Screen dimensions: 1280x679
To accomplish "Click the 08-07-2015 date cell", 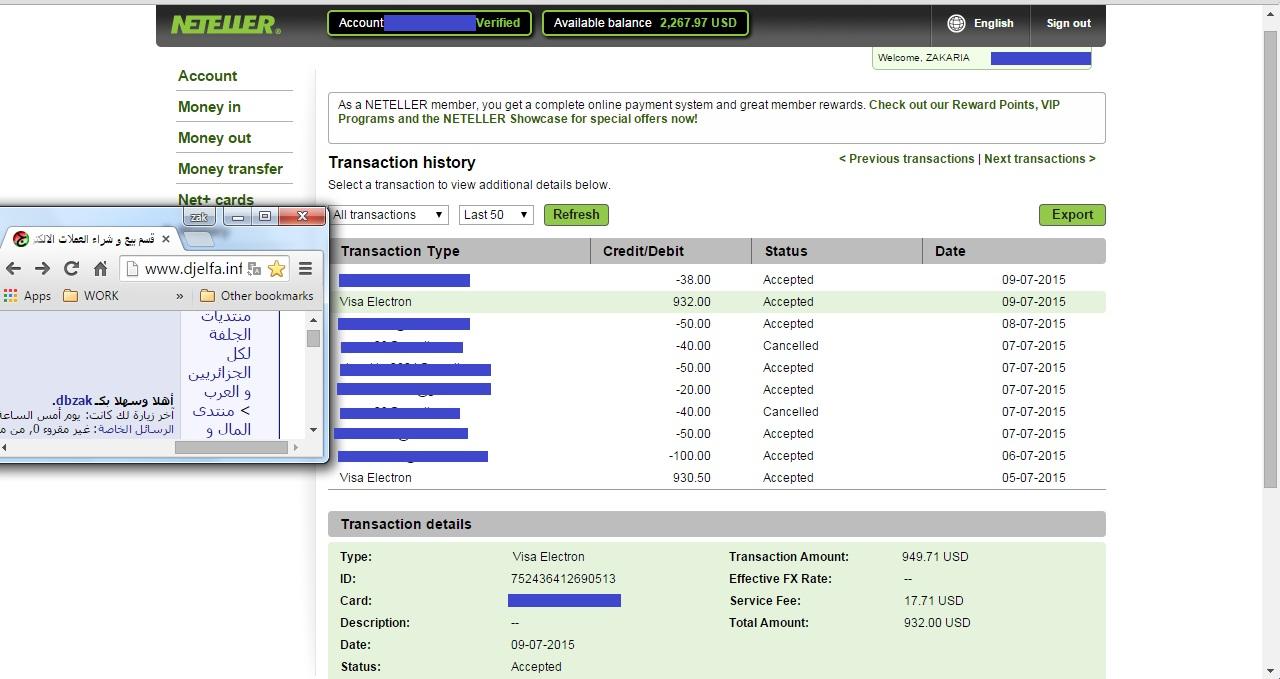I will click(1034, 324).
